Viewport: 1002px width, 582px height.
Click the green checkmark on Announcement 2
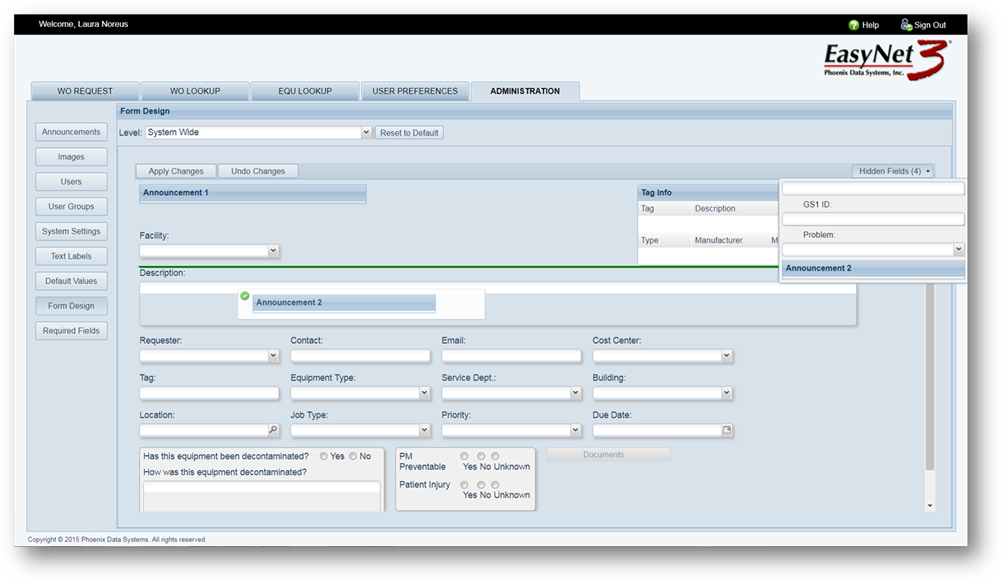[245, 296]
